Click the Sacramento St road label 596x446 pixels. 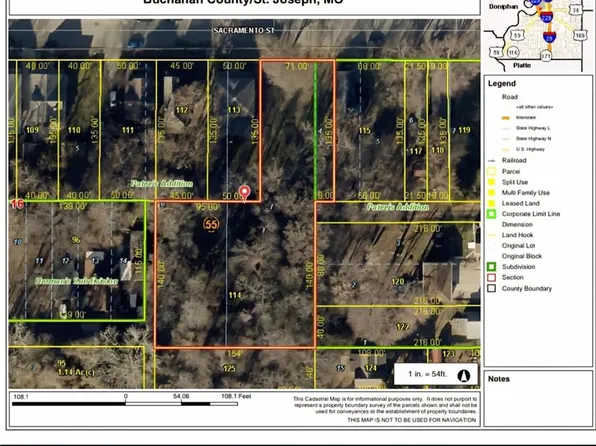pos(244,30)
